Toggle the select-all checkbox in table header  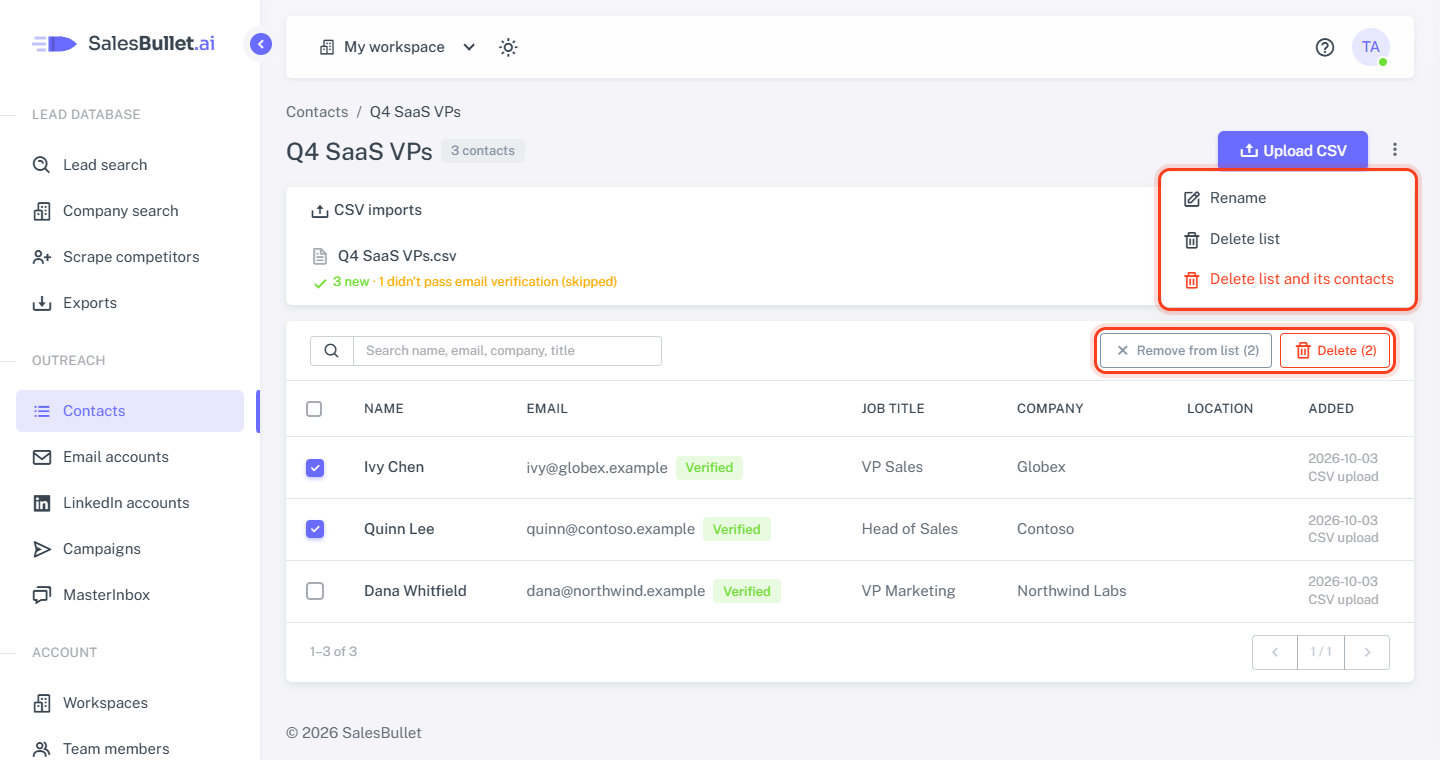(314, 409)
